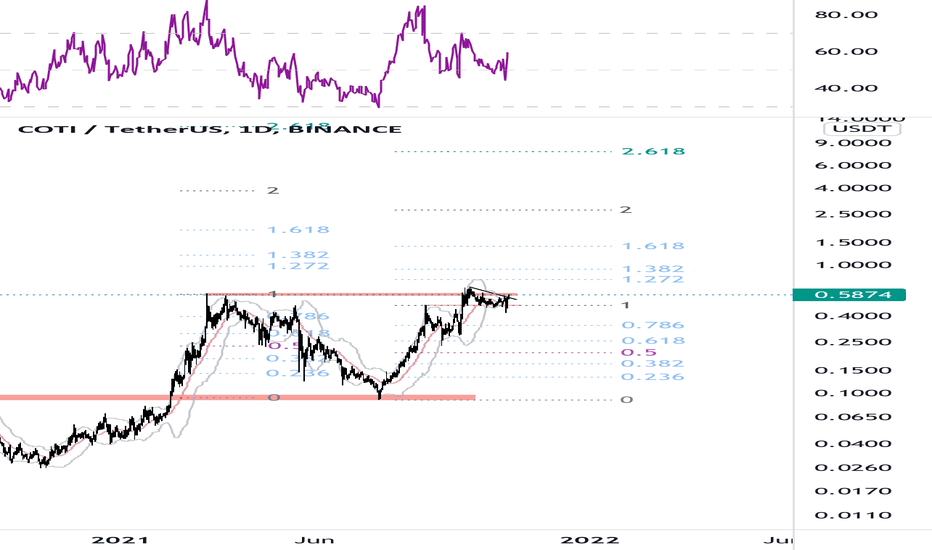Click the 2.5000 price axis value
The height and width of the screenshot is (550, 932).
click(853, 214)
